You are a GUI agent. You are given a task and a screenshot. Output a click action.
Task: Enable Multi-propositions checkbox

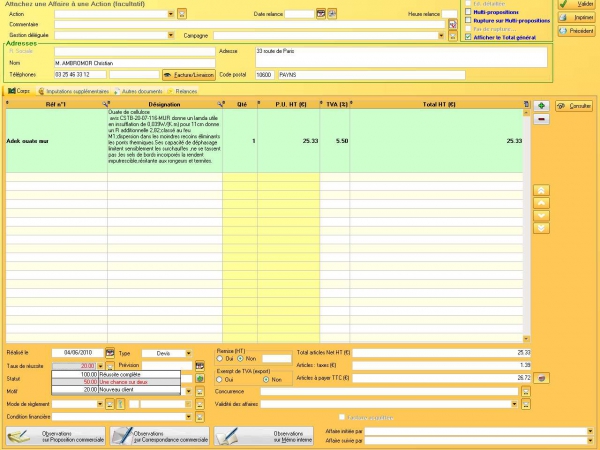[x=468, y=12]
